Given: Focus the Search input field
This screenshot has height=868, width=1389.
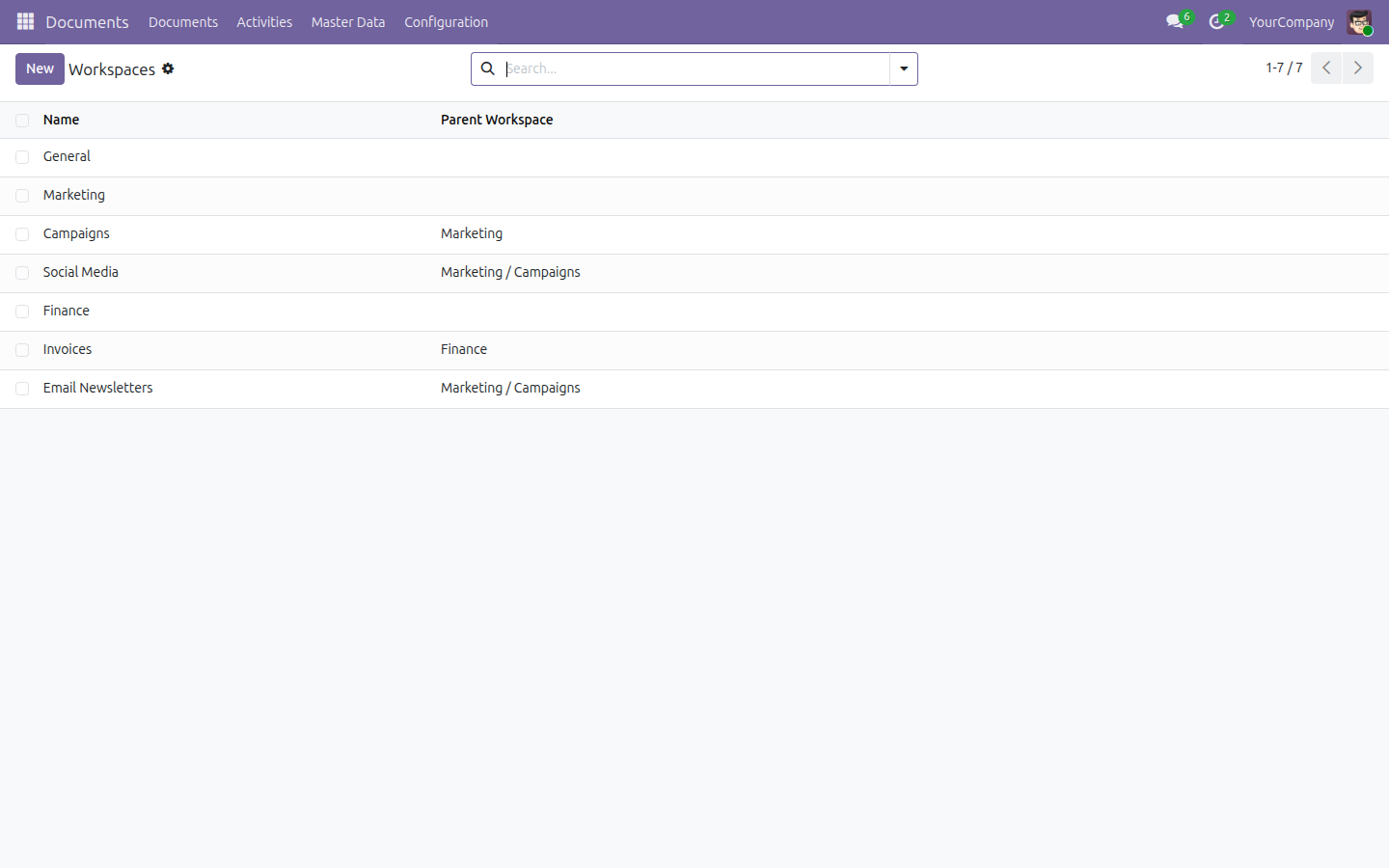Looking at the screenshot, I should pos(694,68).
